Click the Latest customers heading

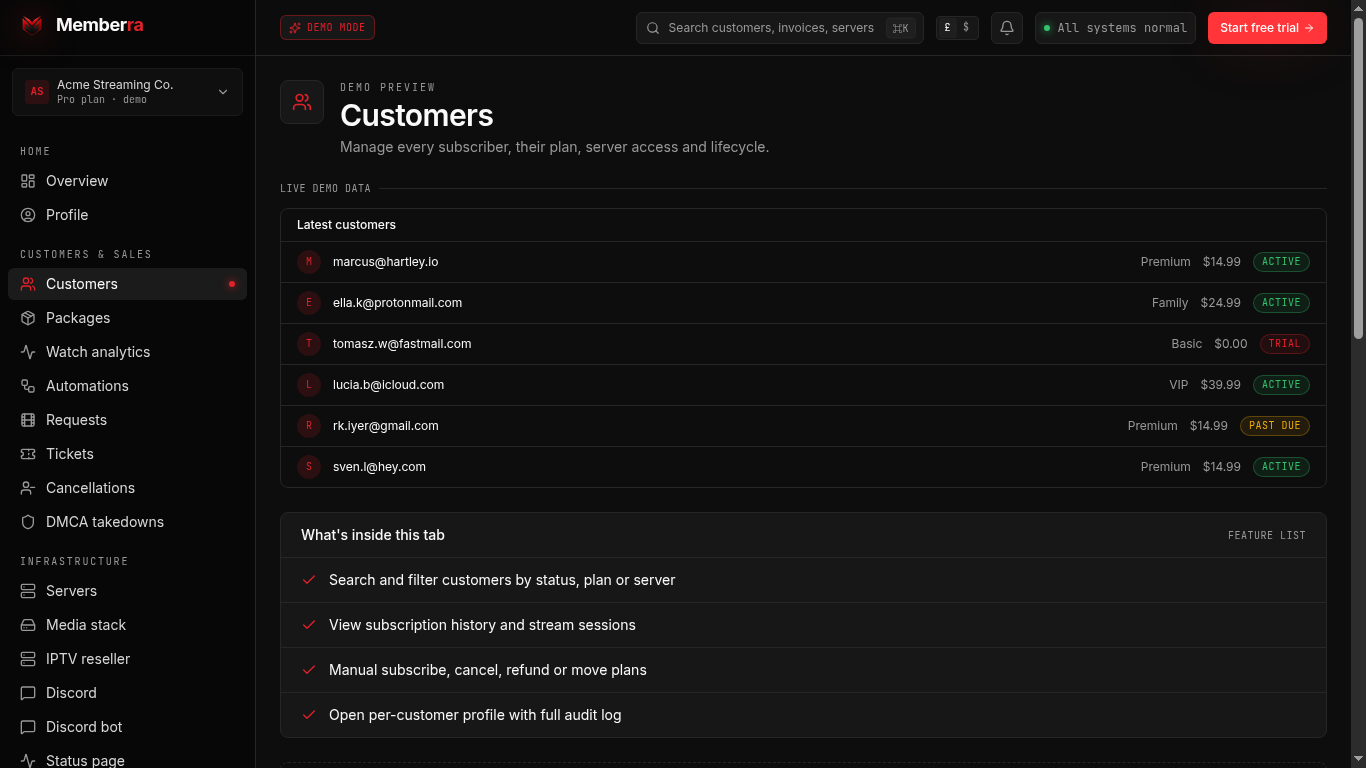pyautogui.click(x=346, y=225)
